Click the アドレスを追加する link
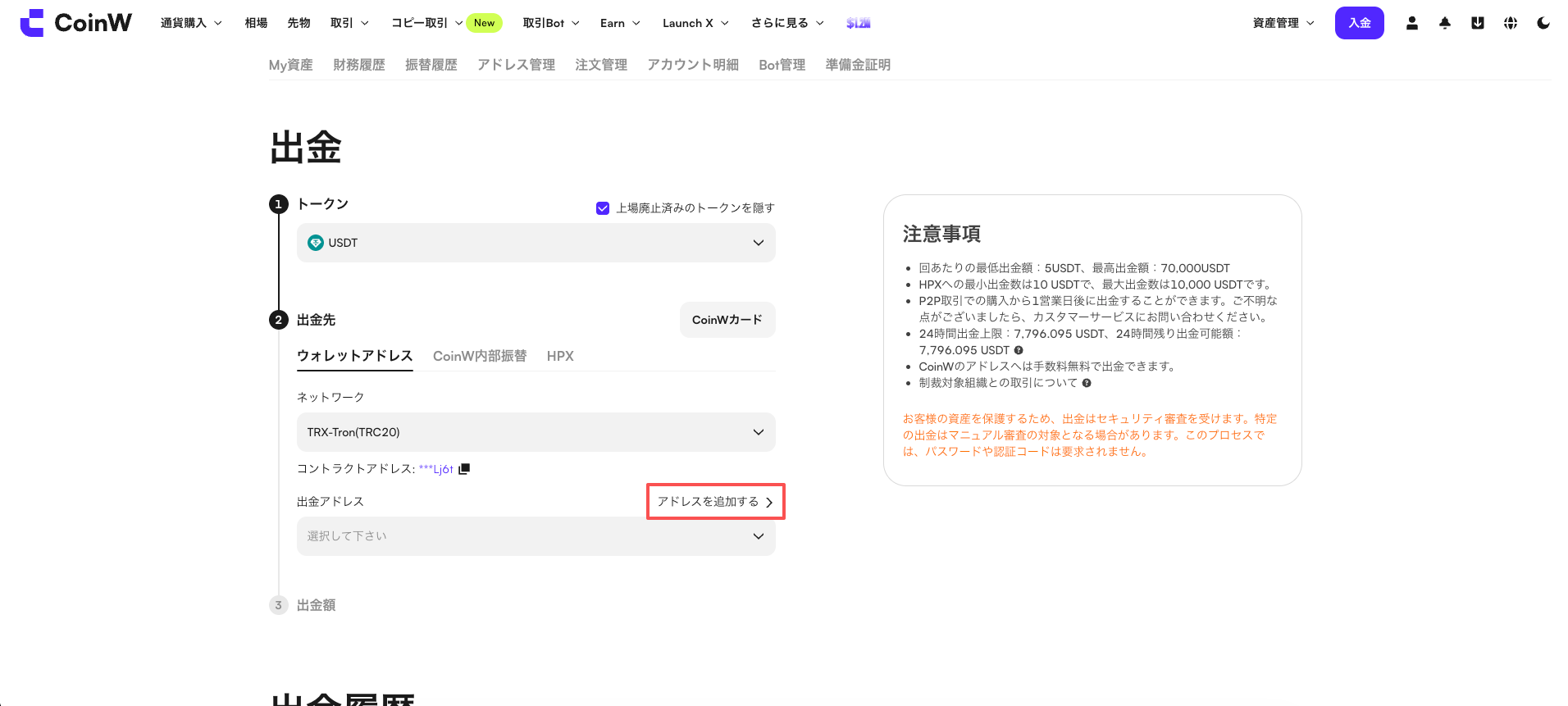This screenshot has width=1568, height=706. tap(715, 502)
